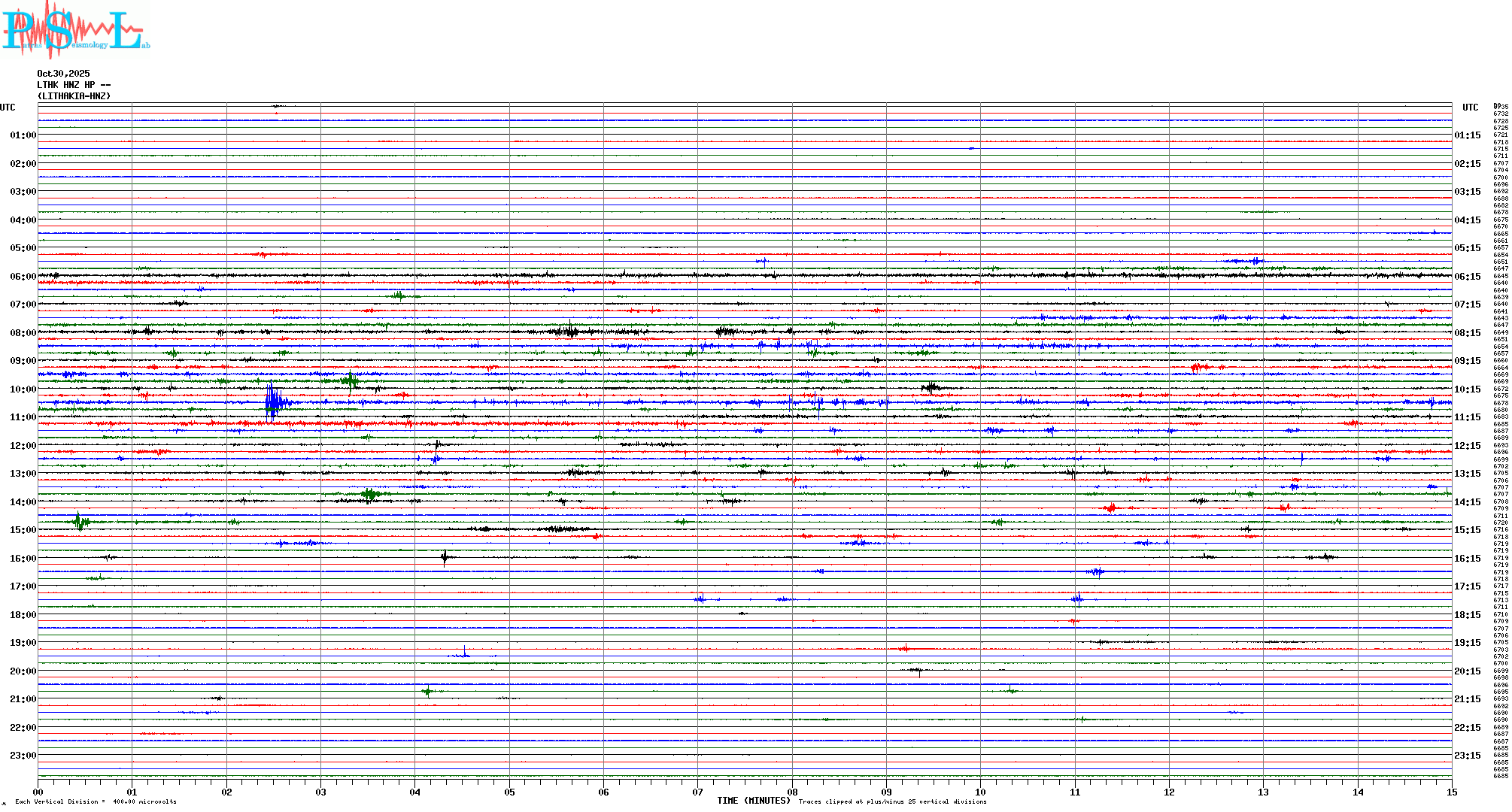
Task: Click the left UTC axis label
Action: 8,108
